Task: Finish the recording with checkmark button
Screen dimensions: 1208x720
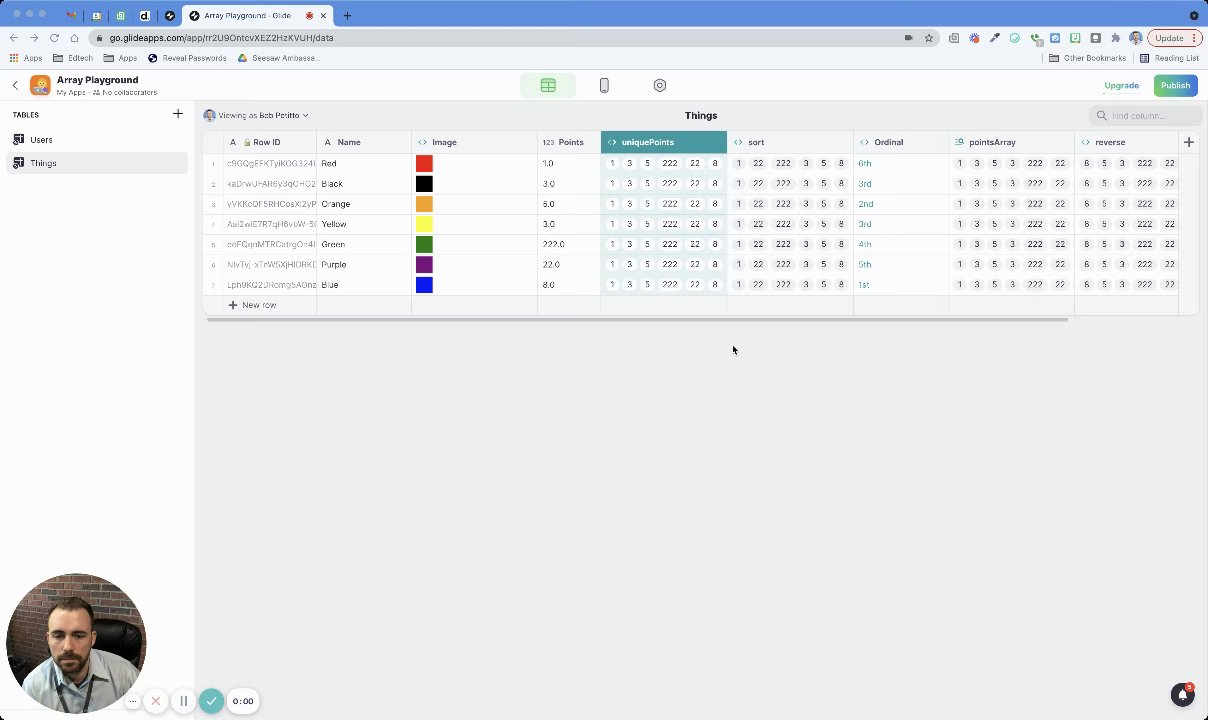Action: 211,701
